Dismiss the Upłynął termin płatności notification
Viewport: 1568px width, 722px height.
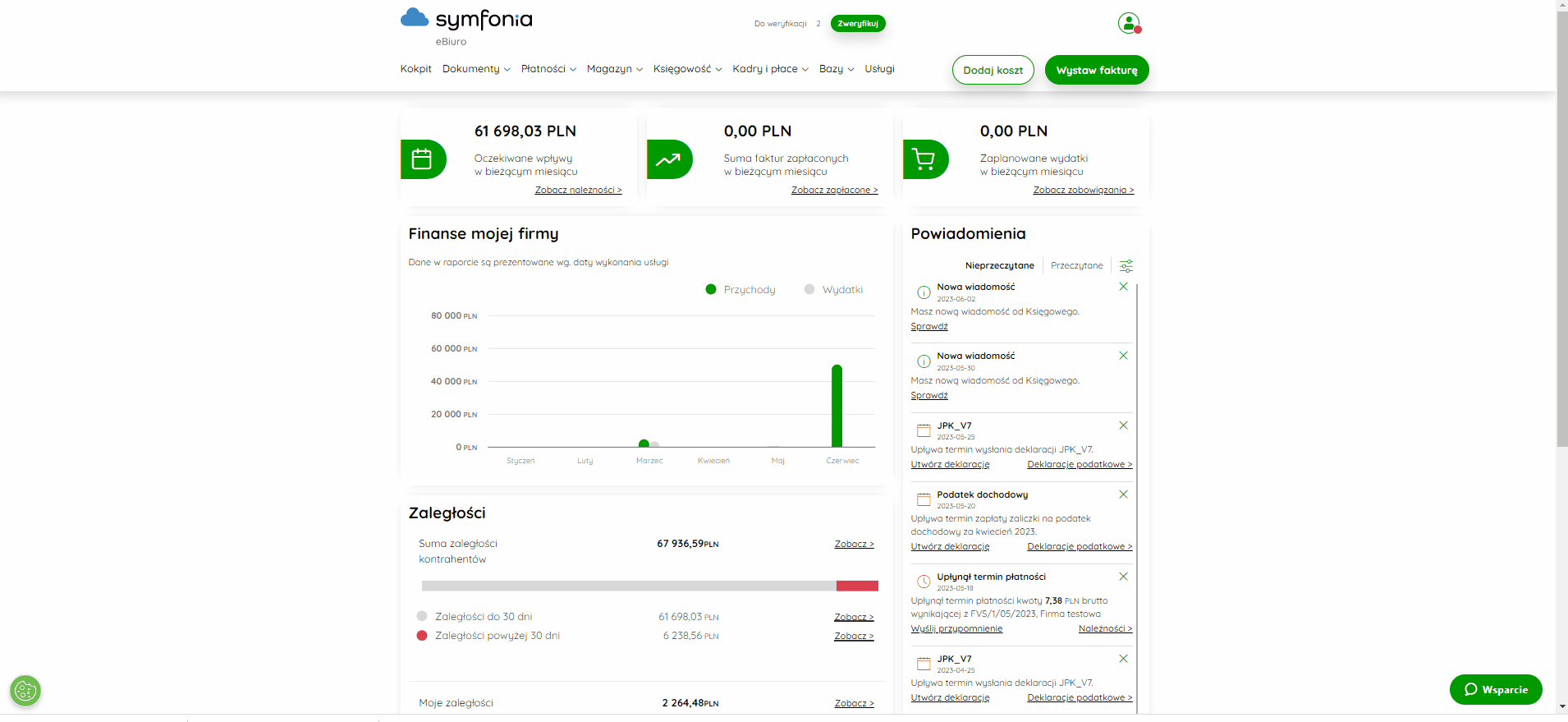pos(1123,577)
